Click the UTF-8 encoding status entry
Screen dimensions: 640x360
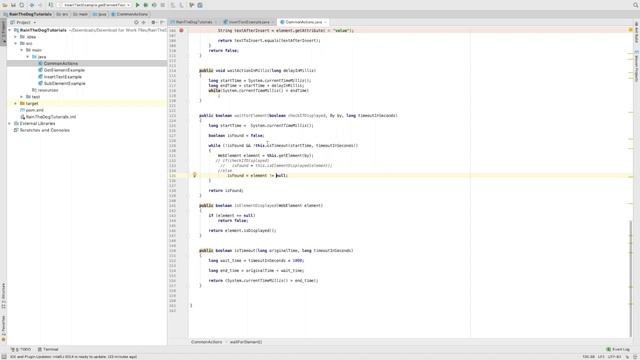[x=614, y=357]
